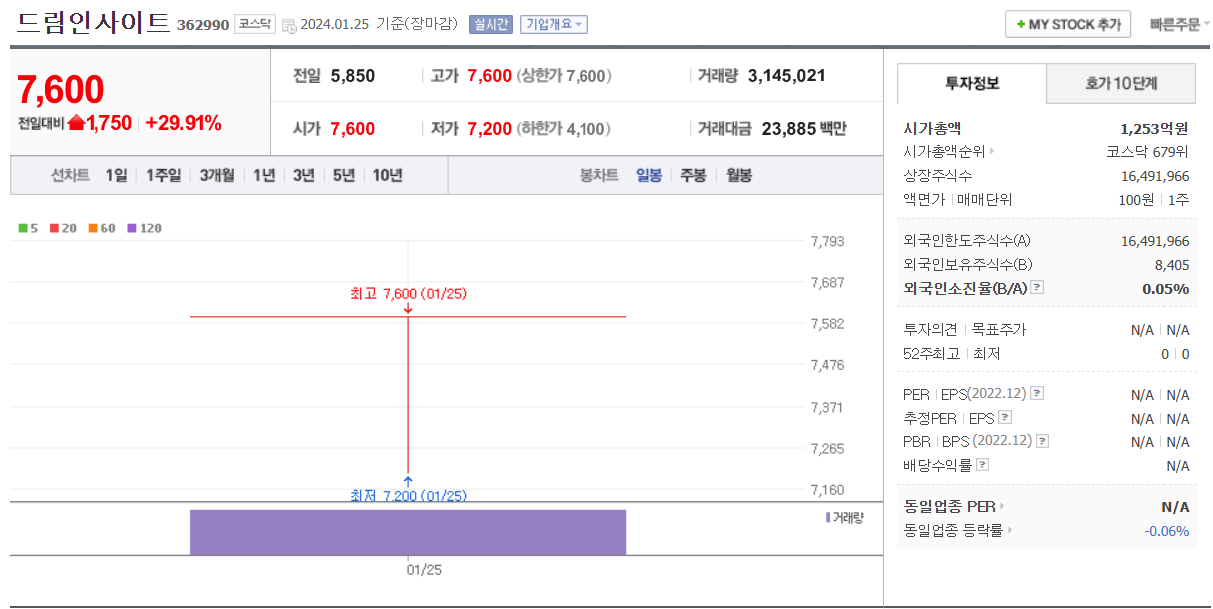Screen dimensions: 1213x609
Task: Open the 빠른주문 dropdown
Action: pyautogui.click(x=1180, y=25)
